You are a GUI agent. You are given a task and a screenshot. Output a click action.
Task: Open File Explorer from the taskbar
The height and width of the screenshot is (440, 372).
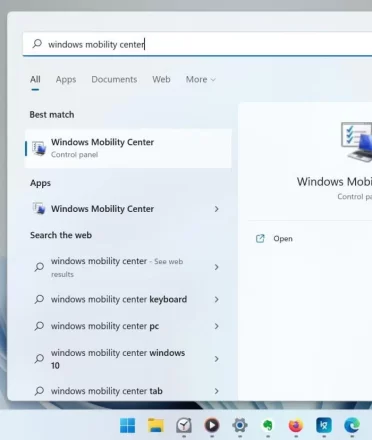pyautogui.click(x=156, y=426)
